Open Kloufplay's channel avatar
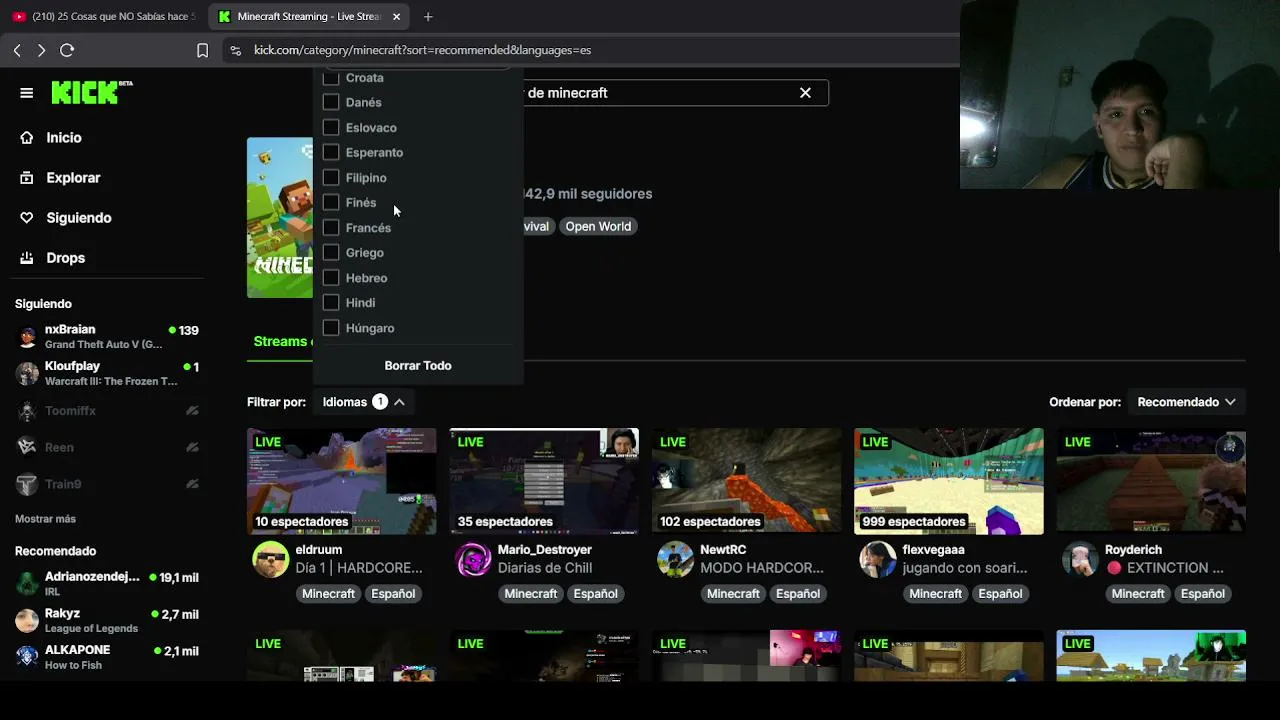This screenshot has height=720, width=1280. [x=28, y=374]
